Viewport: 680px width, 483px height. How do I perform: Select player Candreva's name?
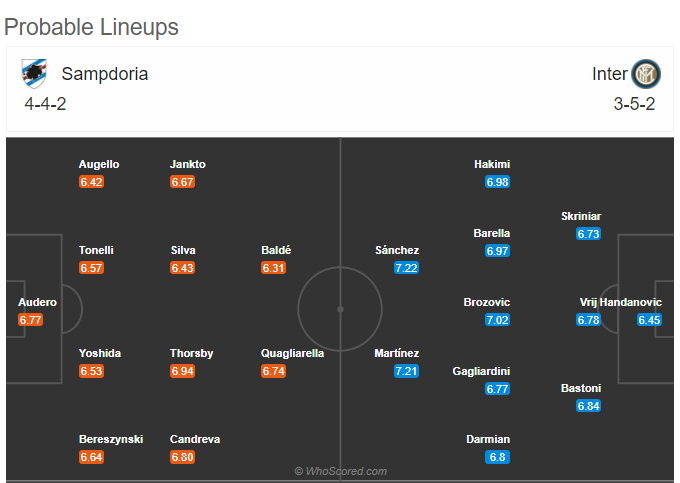click(x=195, y=439)
